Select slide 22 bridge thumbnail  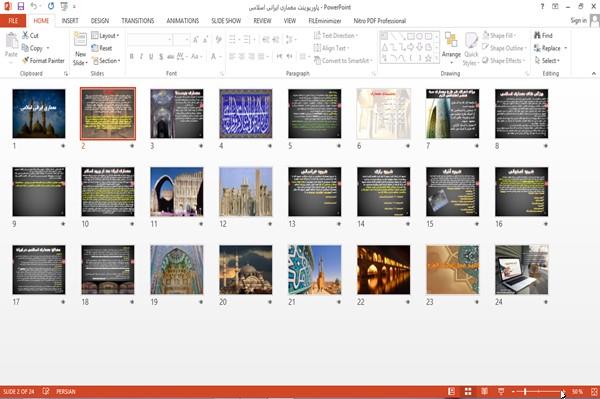383,270
